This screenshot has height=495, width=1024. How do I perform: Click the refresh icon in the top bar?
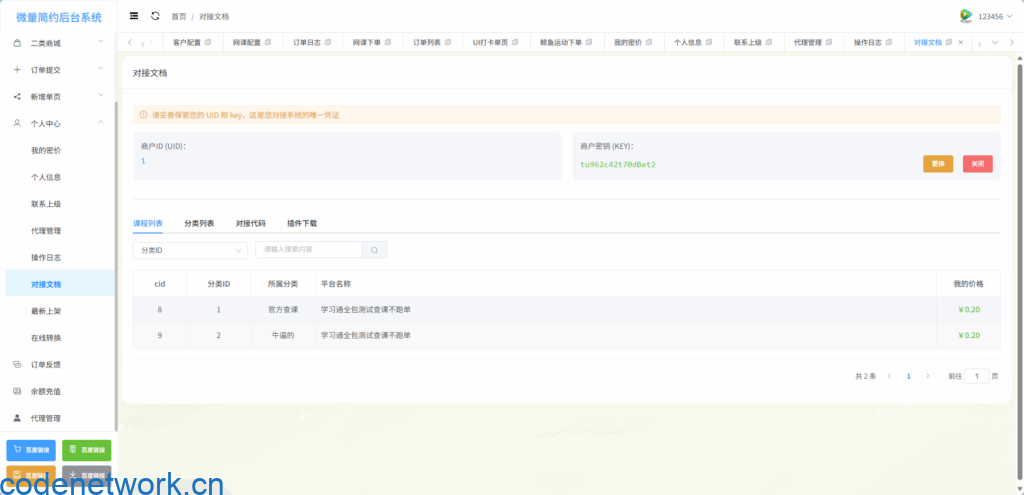click(155, 16)
